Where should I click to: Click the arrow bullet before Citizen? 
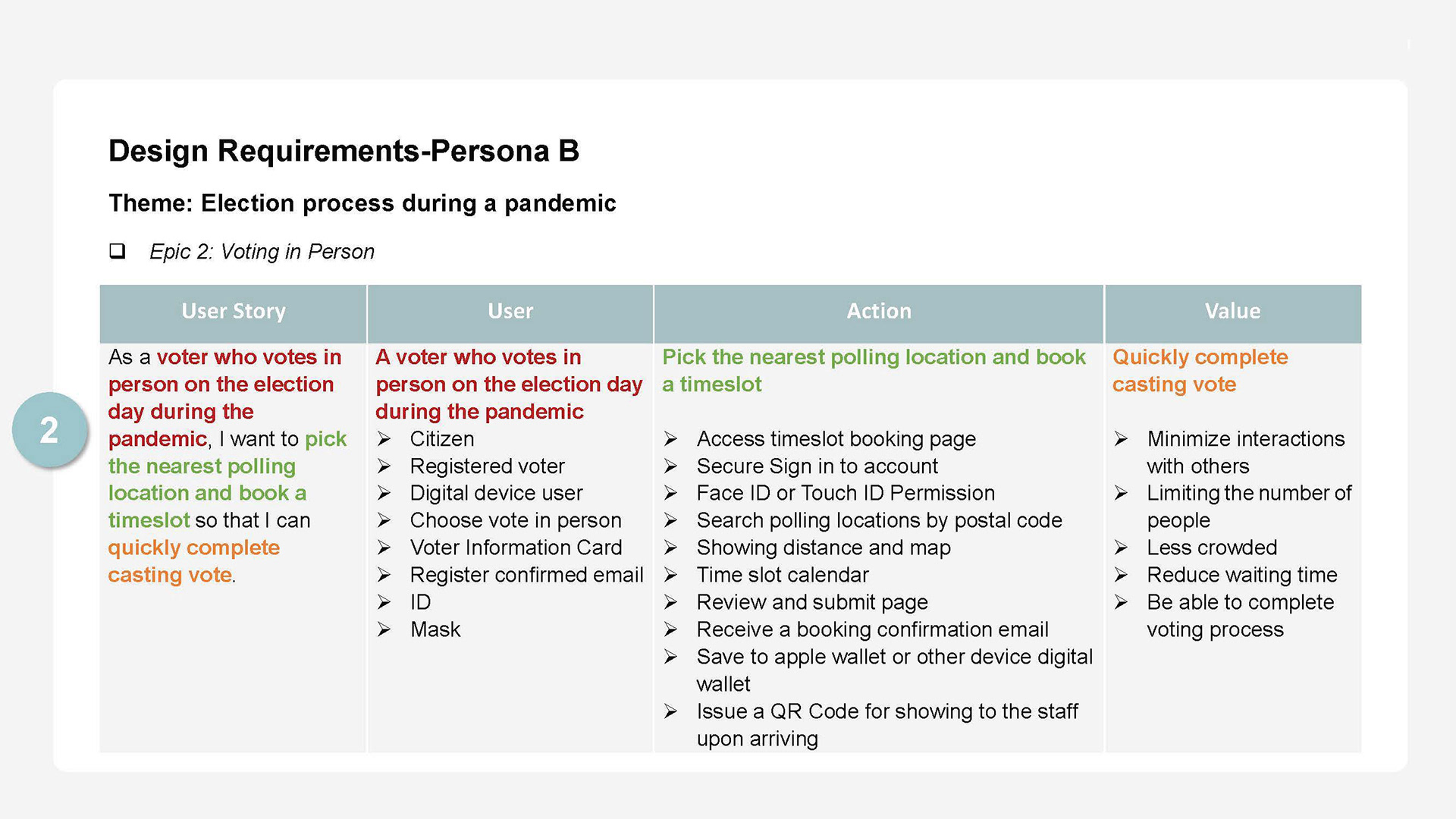click(384, 439)
